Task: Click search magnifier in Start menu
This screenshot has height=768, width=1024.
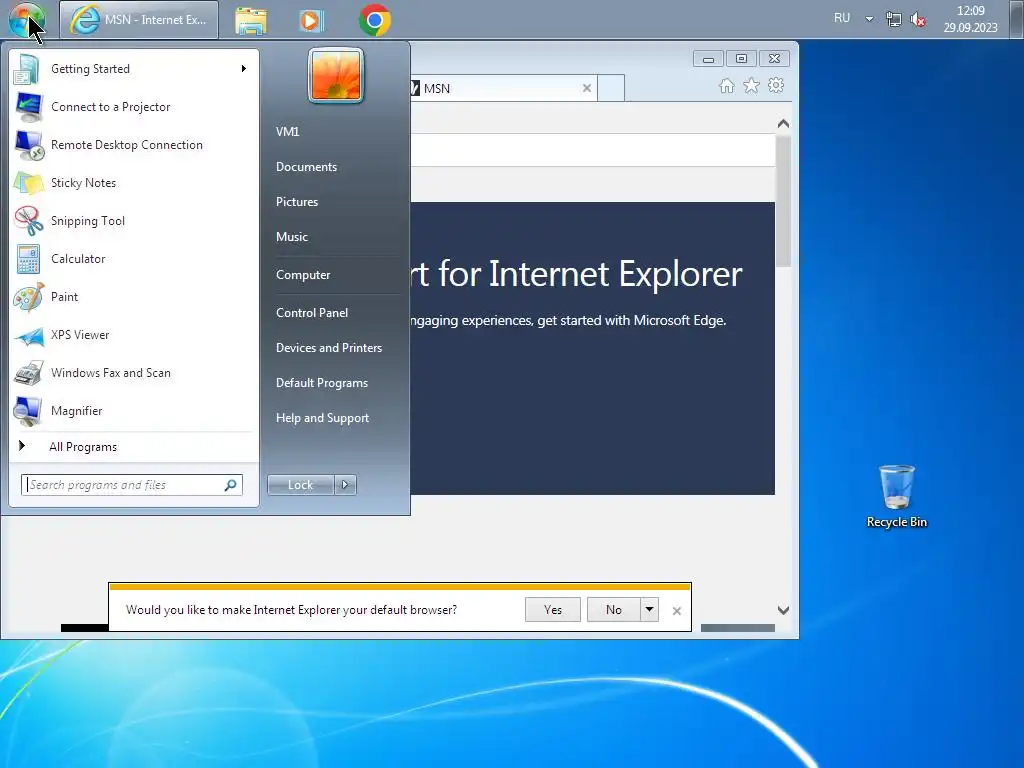Action: click(231, 485)
